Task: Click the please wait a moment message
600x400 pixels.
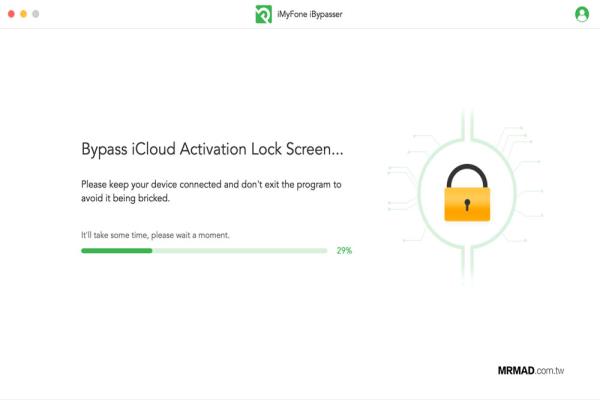Action: click(155, 235)
